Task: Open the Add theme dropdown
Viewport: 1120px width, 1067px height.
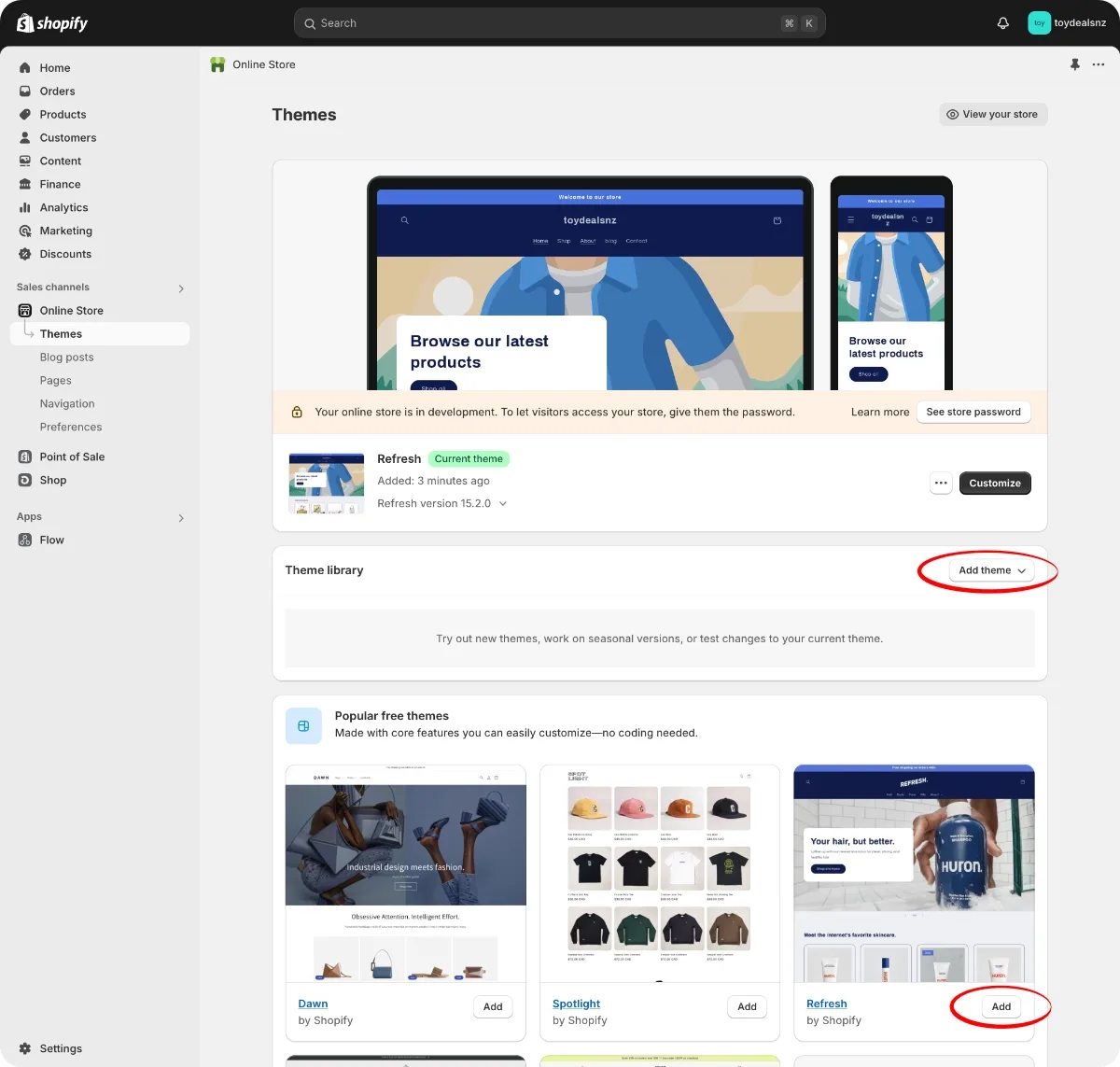Action: [992, 570]
